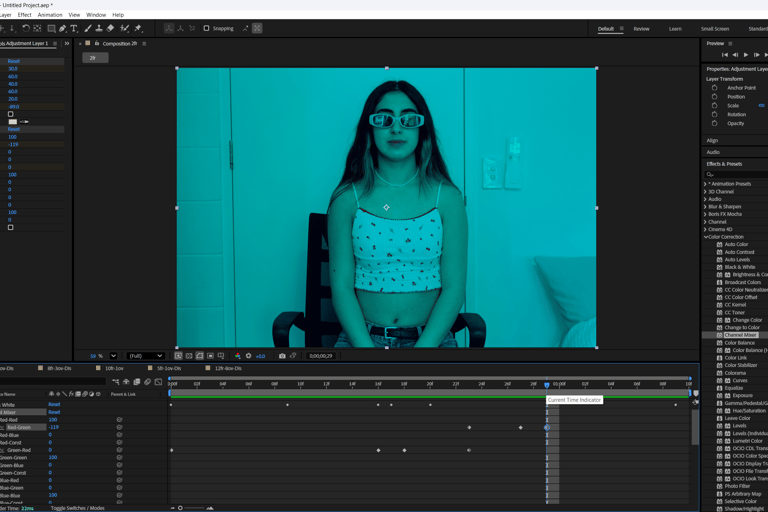Expand the Cinema 4D effects category
The height and width of the screenshot is (512, 768).
pyautogui.click(x=705, y=229)
